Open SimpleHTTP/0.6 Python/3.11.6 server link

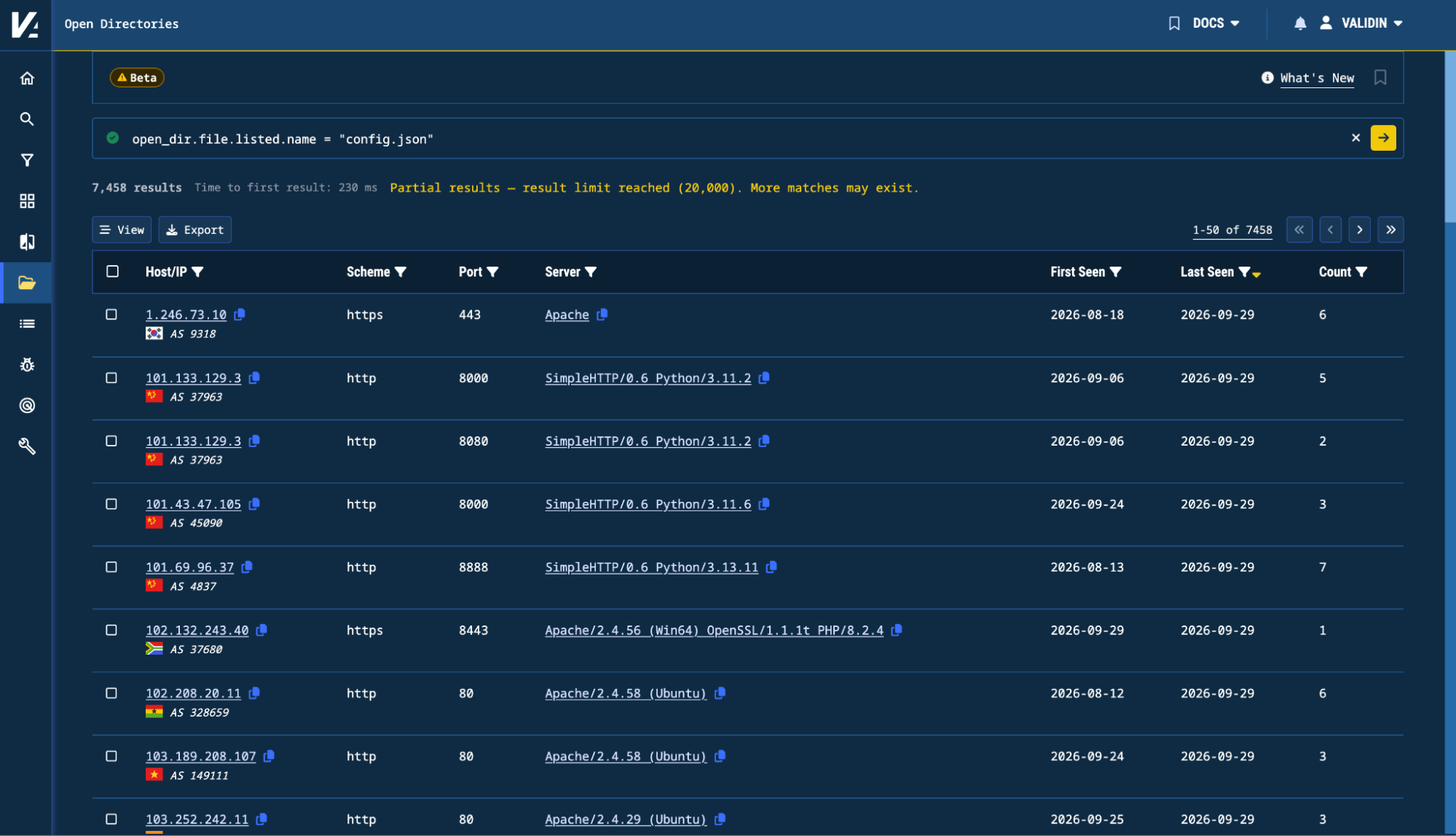[x=648, y=504]
